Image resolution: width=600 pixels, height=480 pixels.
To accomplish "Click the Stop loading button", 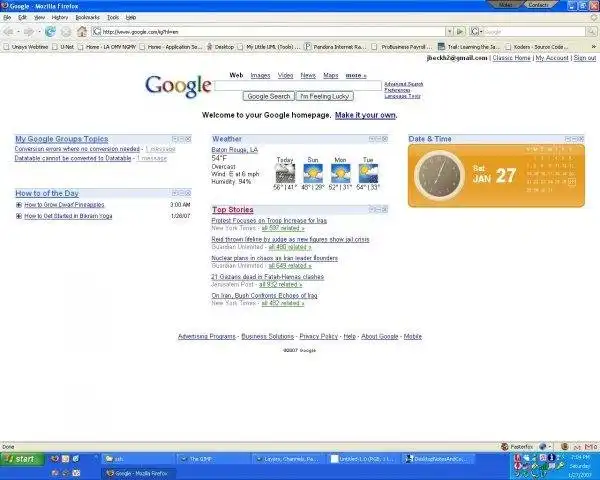I will click(66, 32).
